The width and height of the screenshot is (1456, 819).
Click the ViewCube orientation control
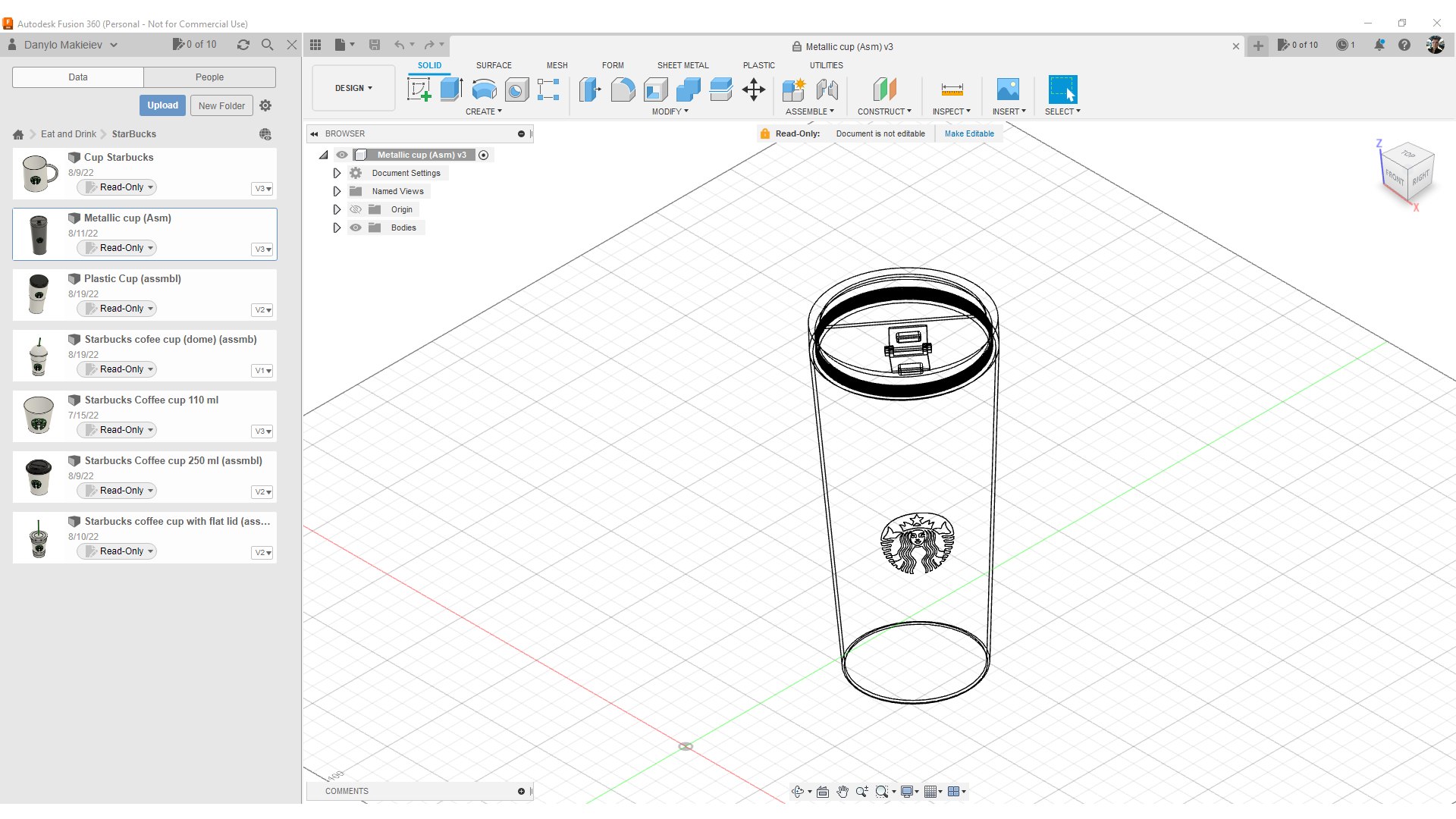(x=1407, y=171)
